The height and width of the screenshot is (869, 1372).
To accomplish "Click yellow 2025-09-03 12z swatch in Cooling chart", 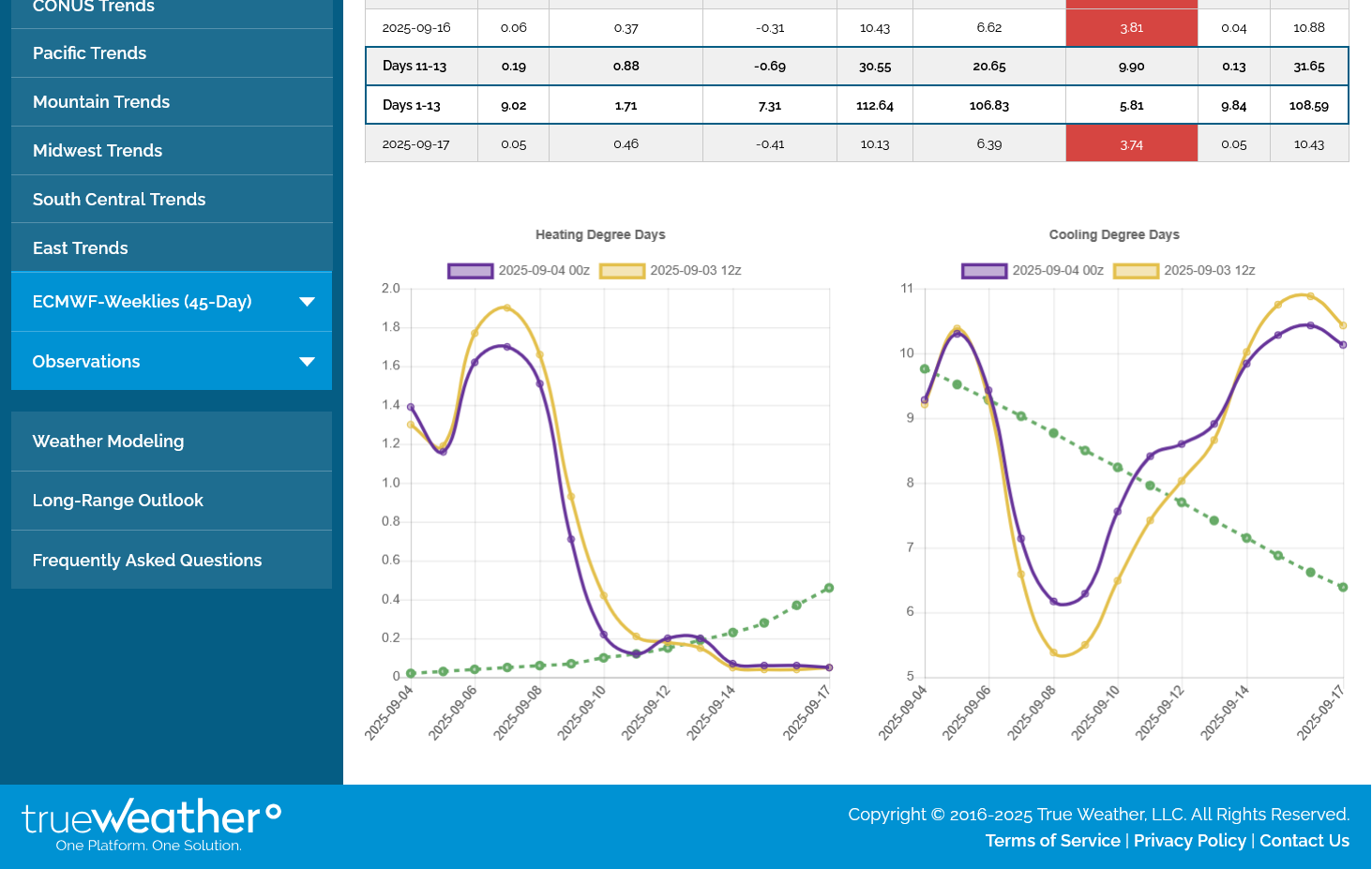I will [x=1137, y=271].
